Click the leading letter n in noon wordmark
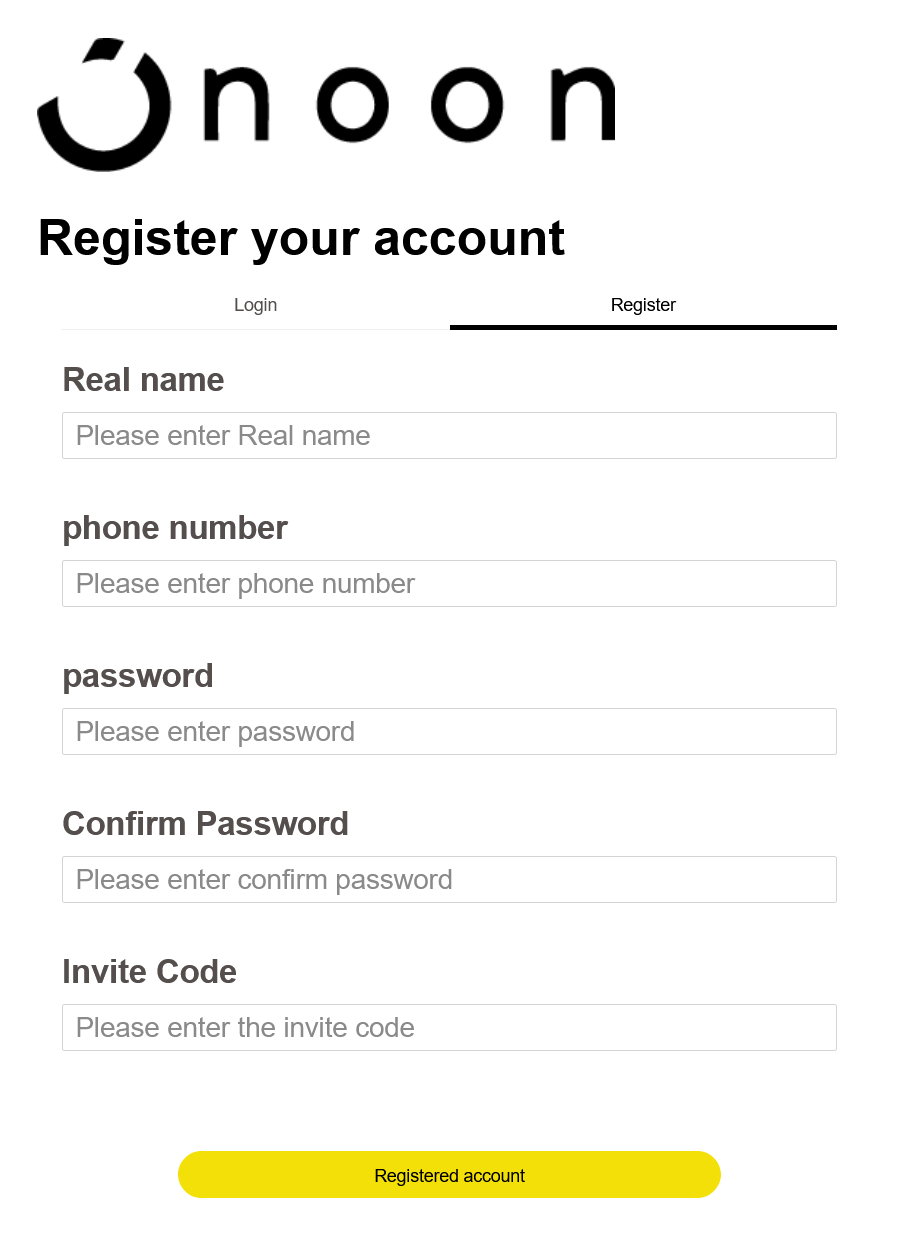 coord(237,104)
